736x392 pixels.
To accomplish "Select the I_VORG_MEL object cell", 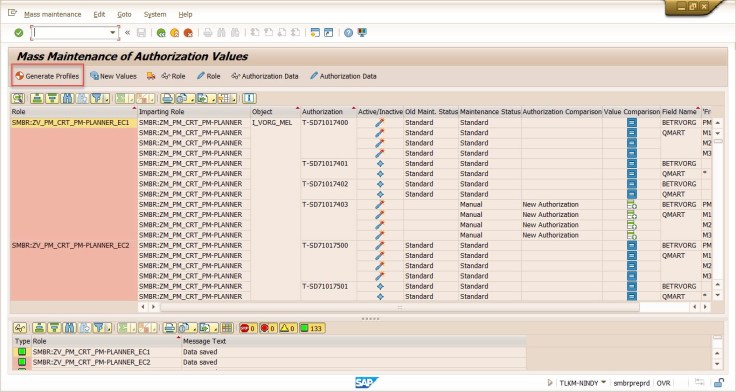I will [x=276, y=123].
